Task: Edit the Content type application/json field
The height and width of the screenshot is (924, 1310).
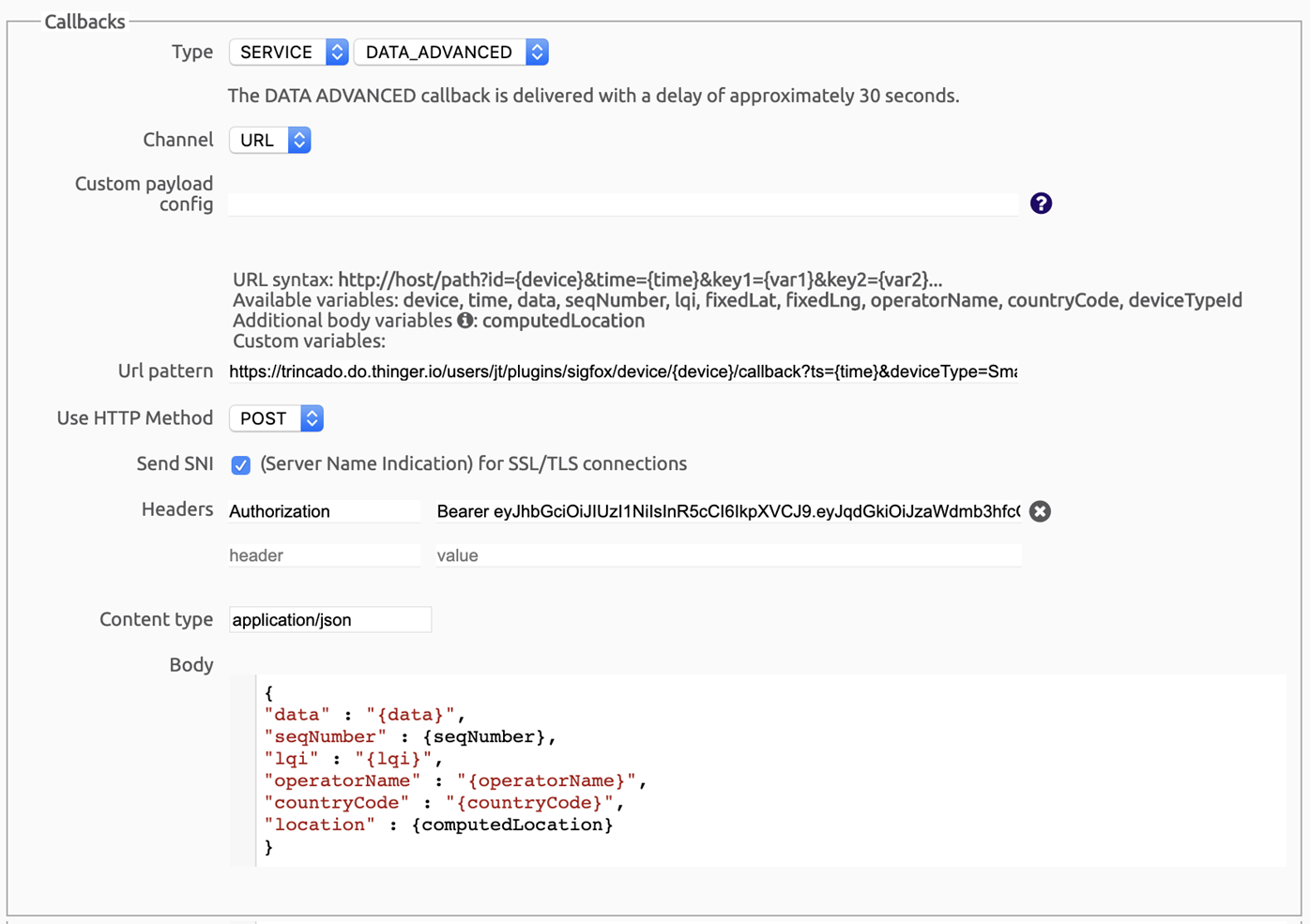Action: tap(330, 620)
